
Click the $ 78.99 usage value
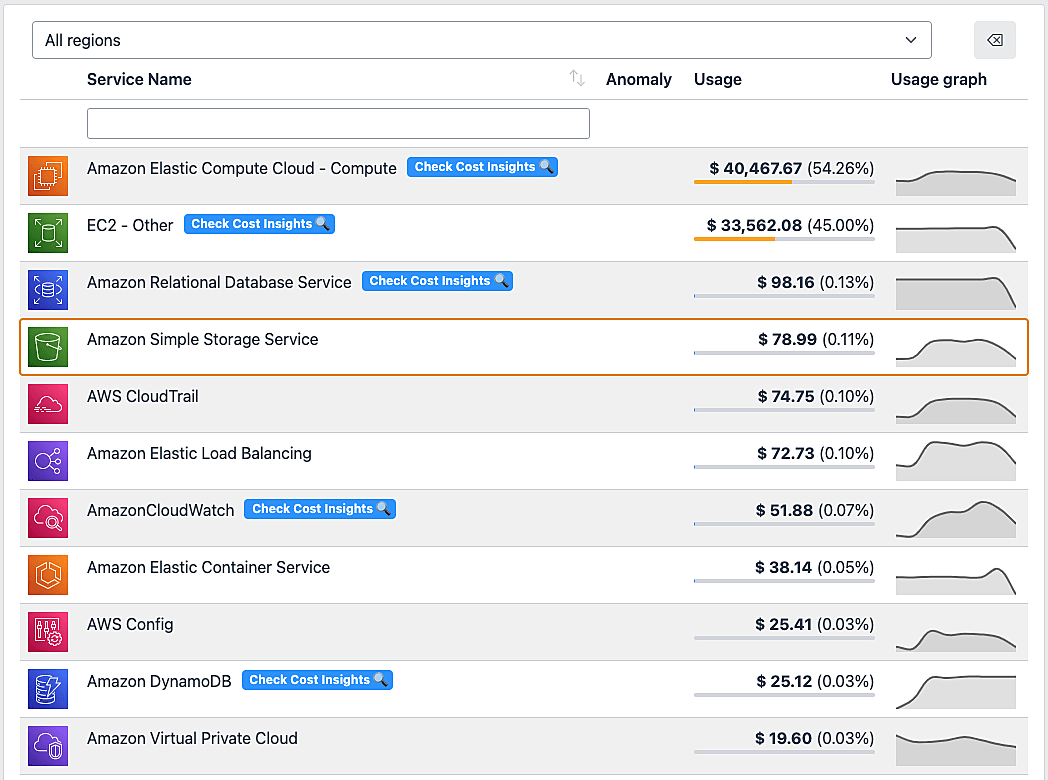[x=787, y=340]
